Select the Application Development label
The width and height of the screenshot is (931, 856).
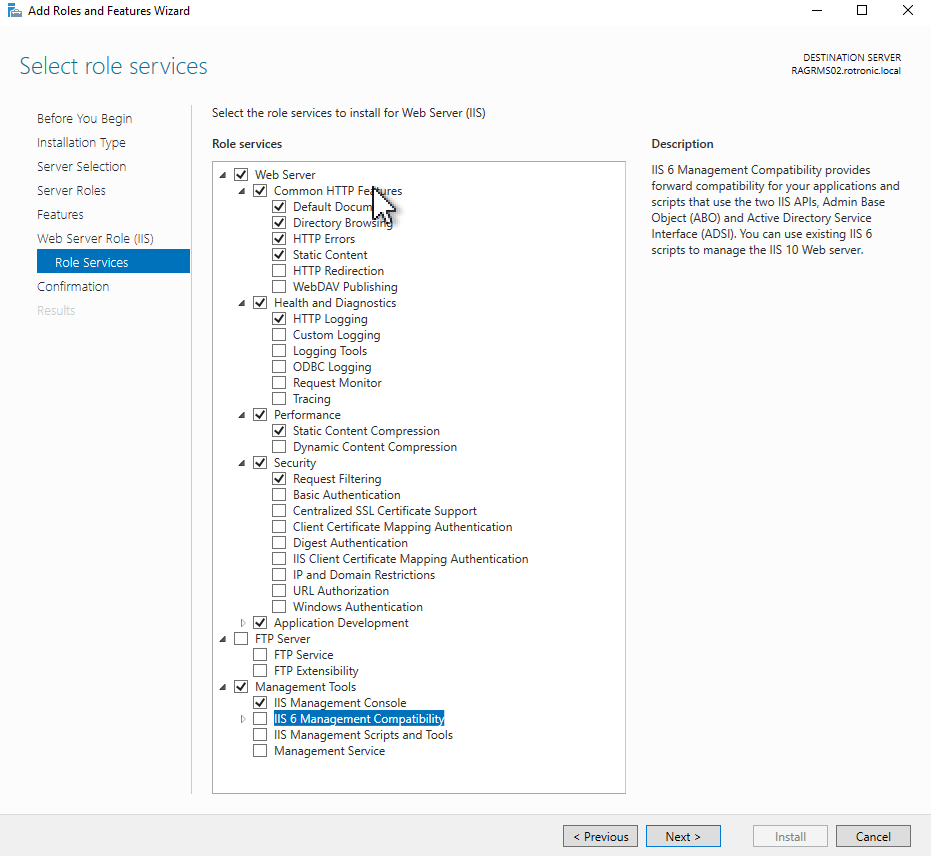341,623
